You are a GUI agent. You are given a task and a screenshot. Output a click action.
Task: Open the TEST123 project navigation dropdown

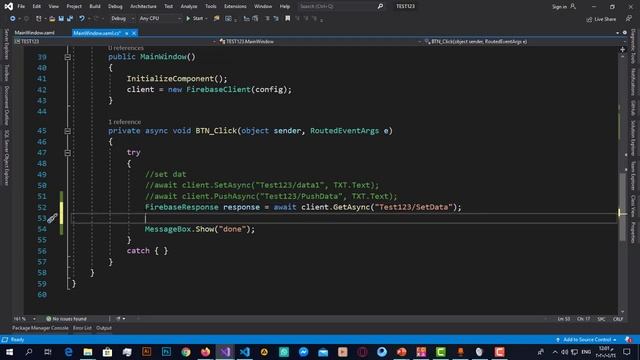(x=115, y=42)
